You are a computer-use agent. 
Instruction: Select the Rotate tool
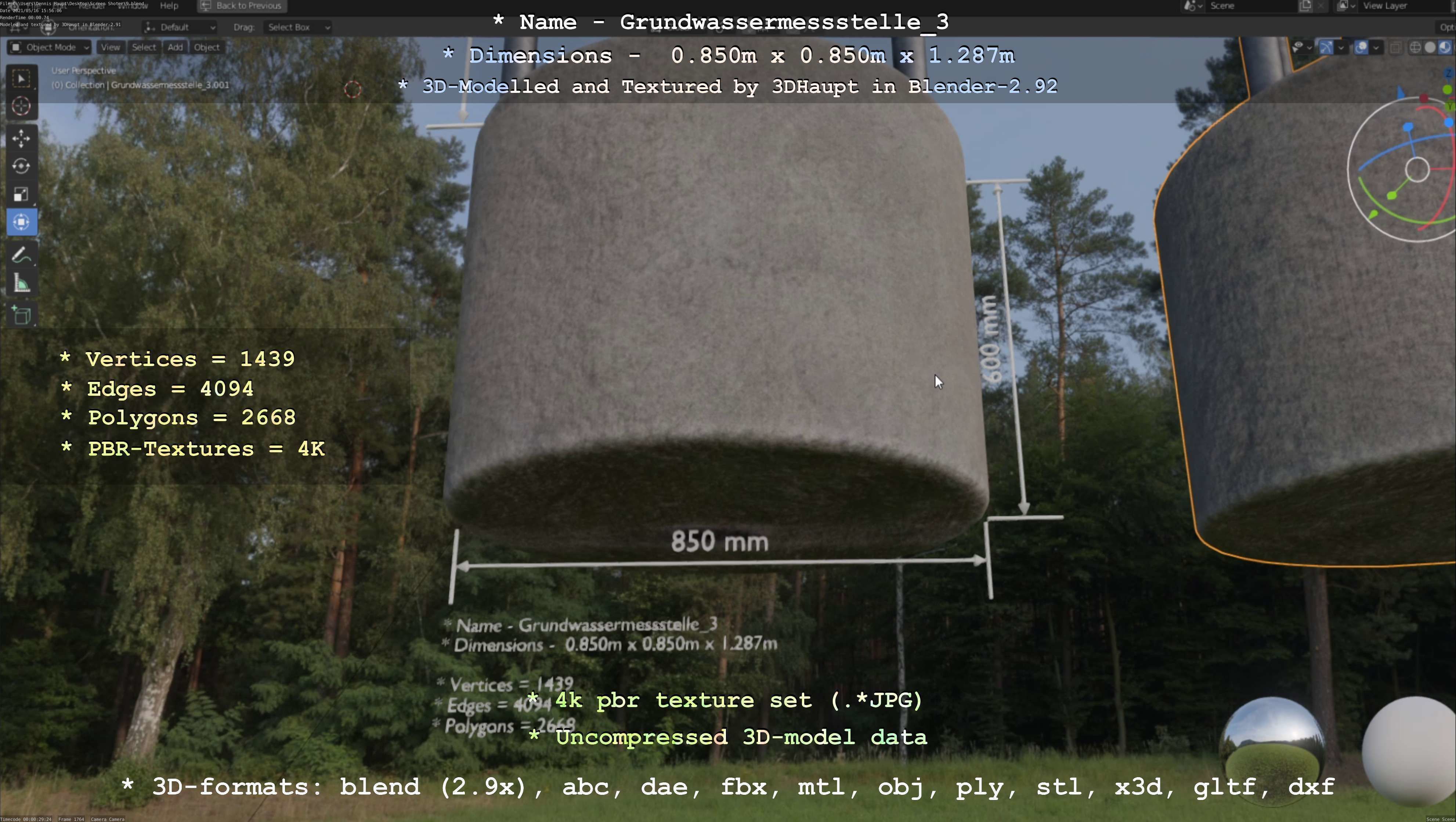coord(21,166)
